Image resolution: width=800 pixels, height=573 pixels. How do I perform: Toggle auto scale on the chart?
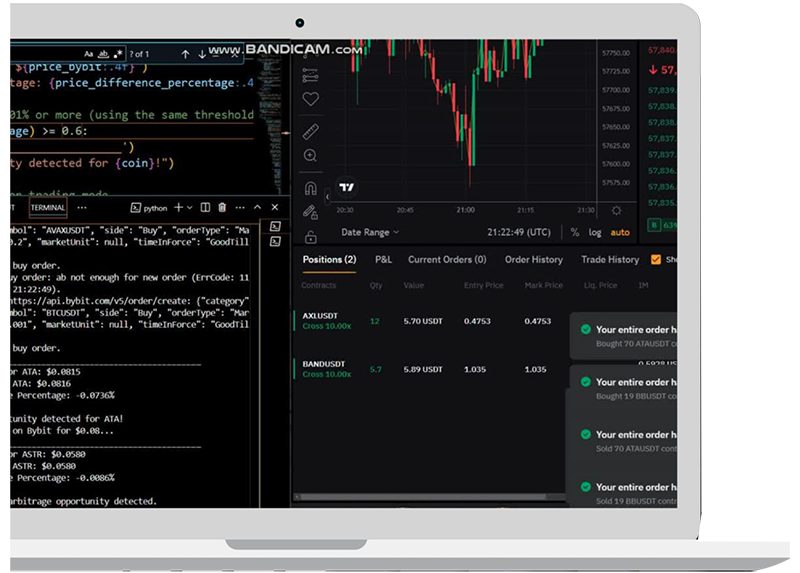620,232
